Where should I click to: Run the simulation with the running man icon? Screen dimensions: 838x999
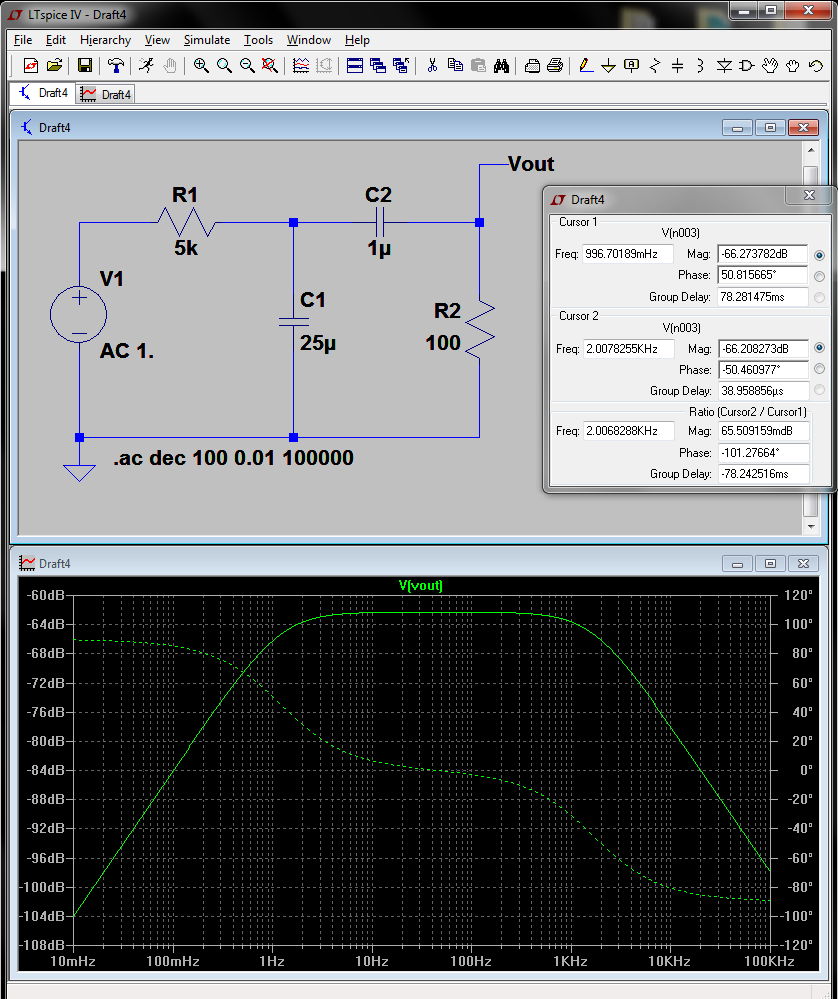coord(147,65)
